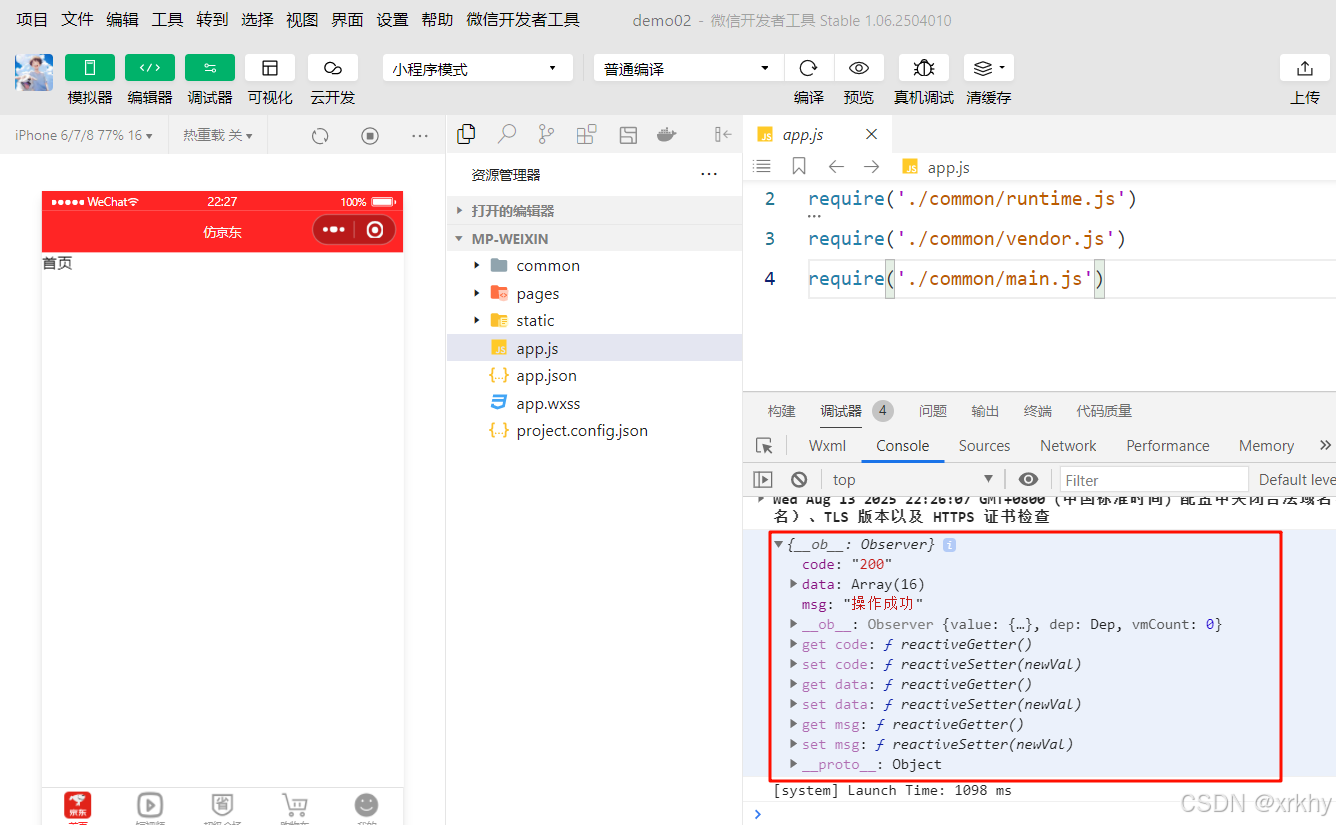Toggle the editor panel button
Screen dimensions: 1336x825
coord(150,68)
